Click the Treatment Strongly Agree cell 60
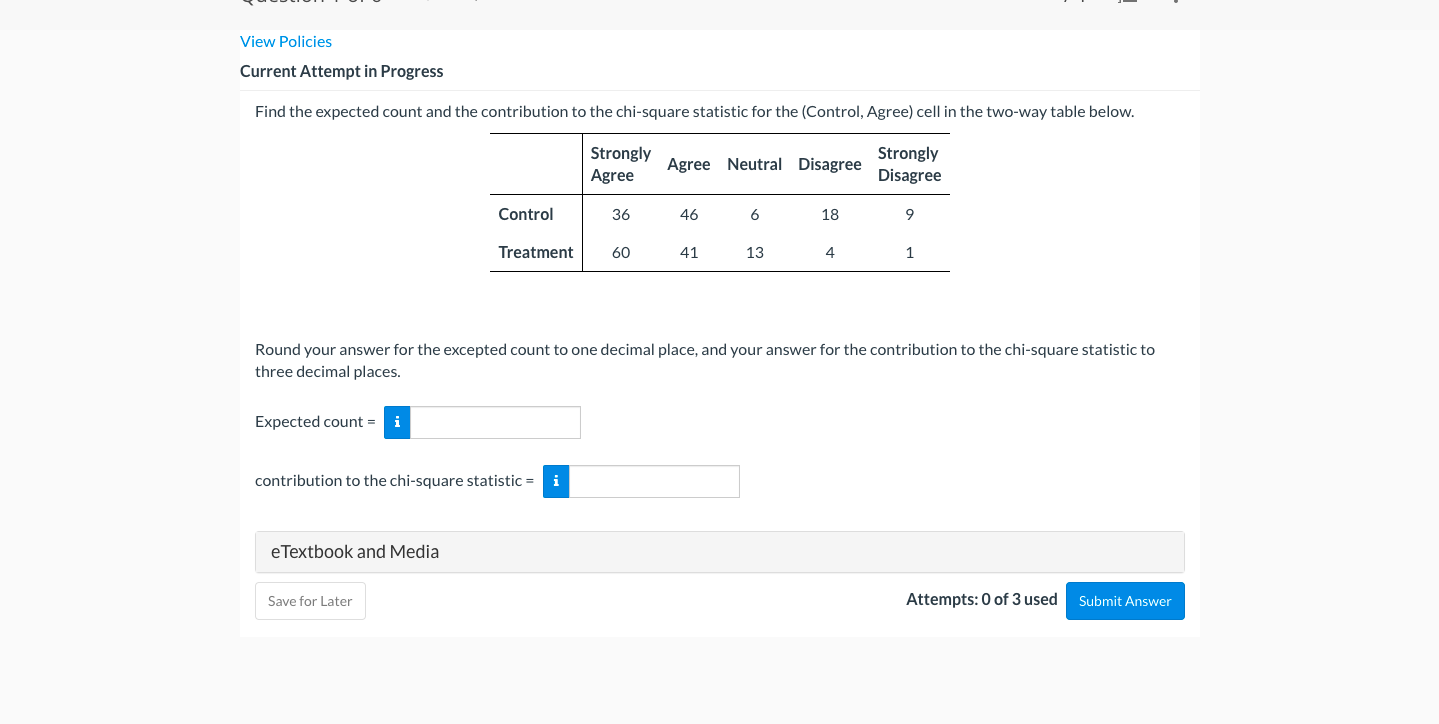 pos(621,252)
